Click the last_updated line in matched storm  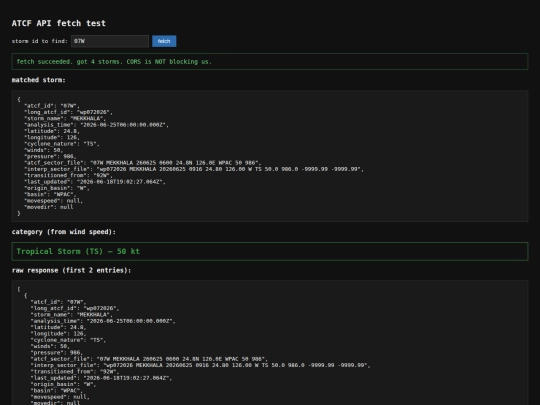click(x=95, y=182)
